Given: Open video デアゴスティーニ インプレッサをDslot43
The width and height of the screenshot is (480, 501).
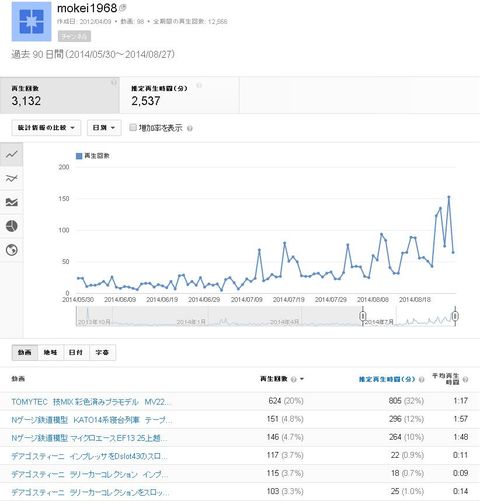Looking at the screenshot, I should tap(89, 456).
